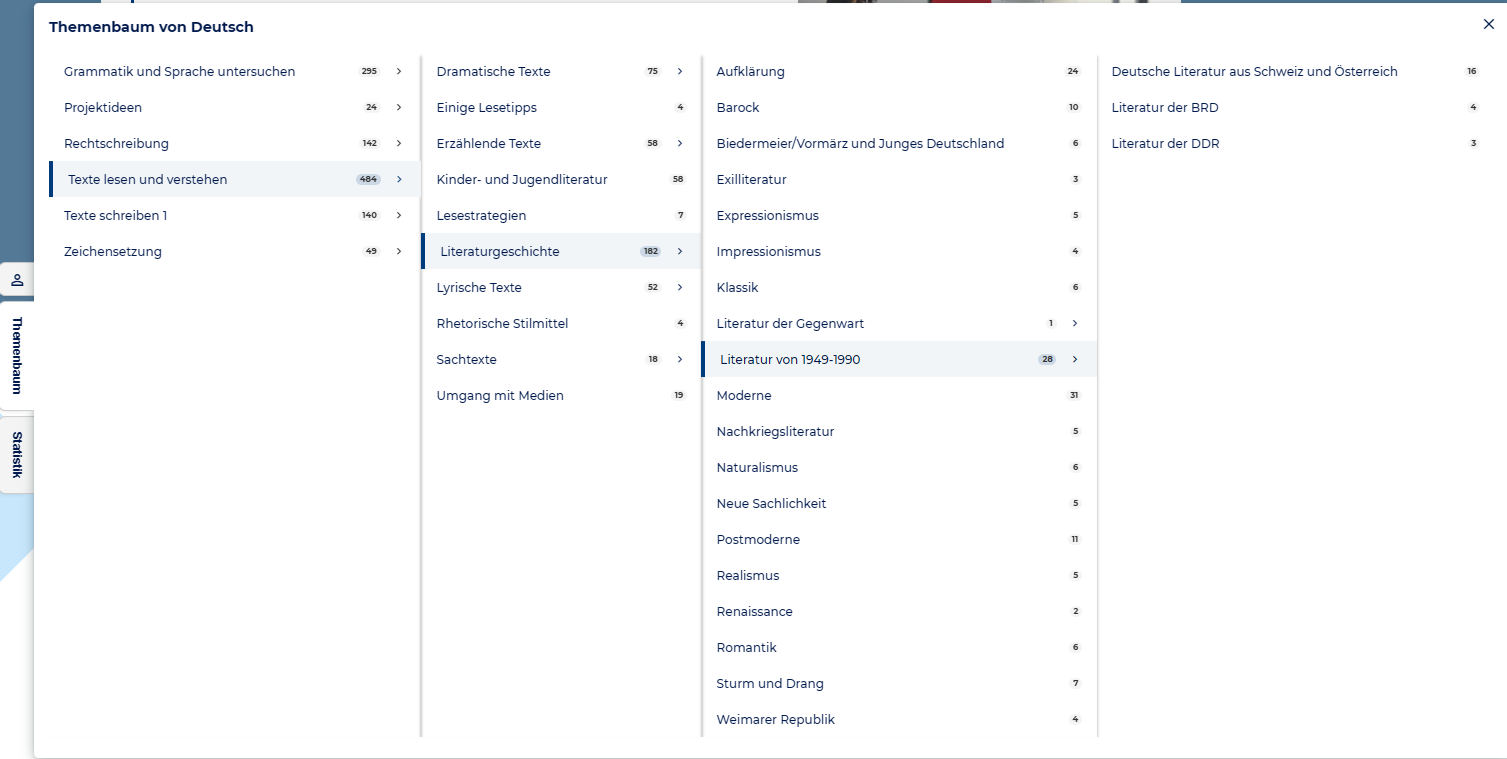
Task: Select Deutsche Literatur aus Schweiz und Österreich
Action: point(1254,72)
